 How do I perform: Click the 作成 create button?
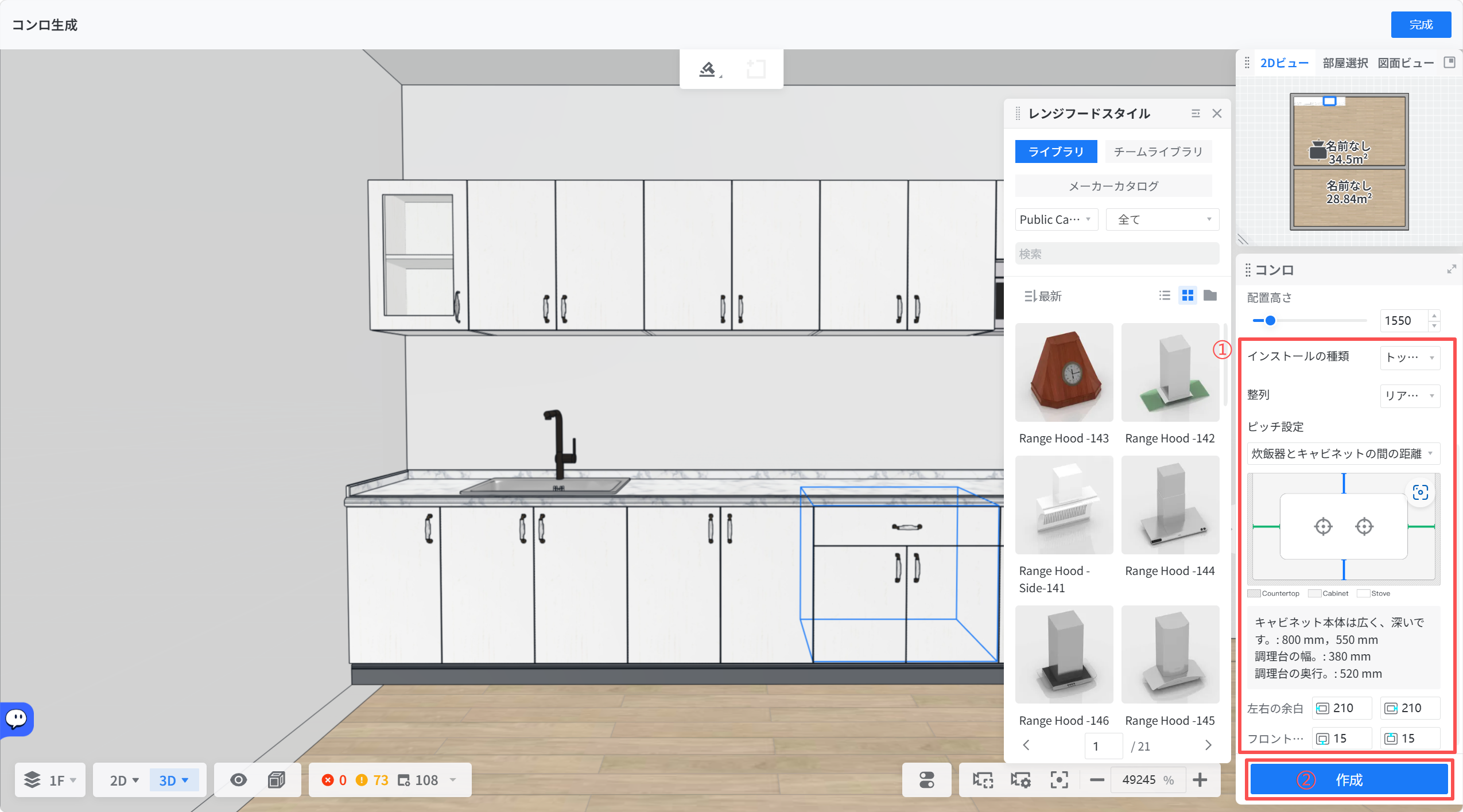1349,779
